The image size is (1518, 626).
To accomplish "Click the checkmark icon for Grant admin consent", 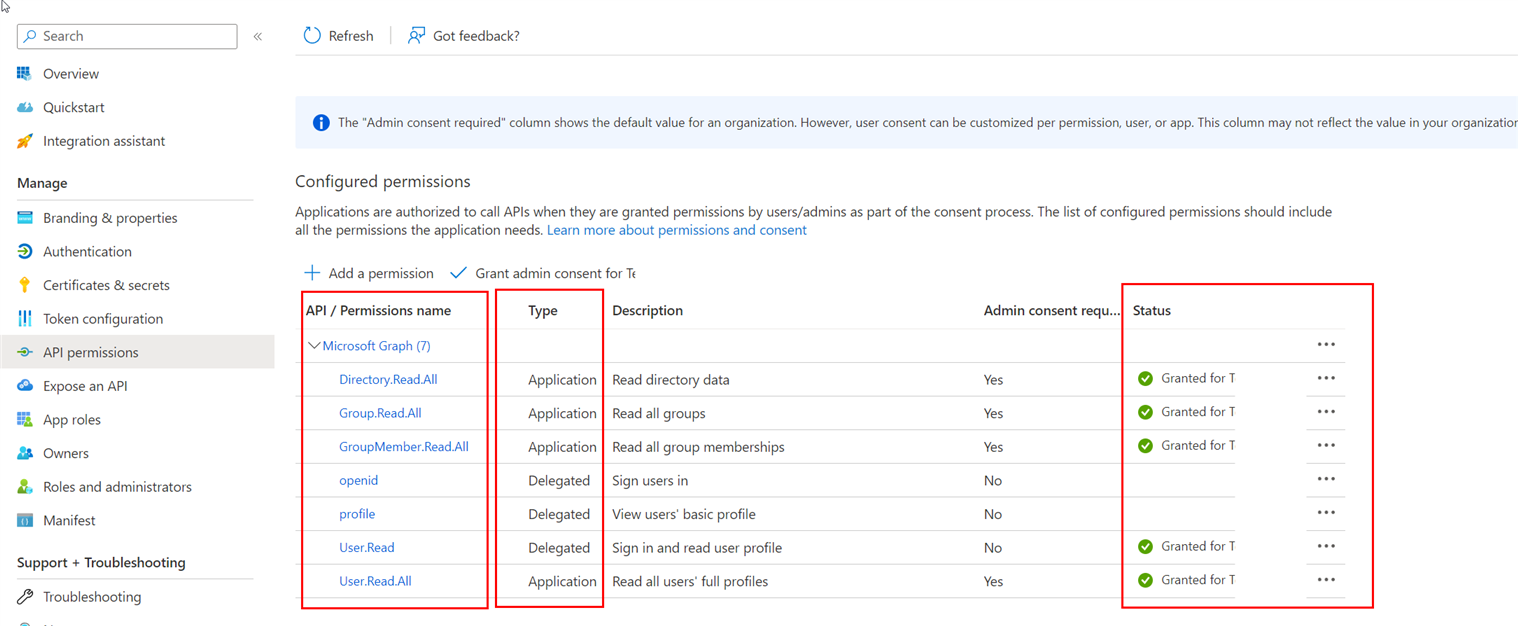I will click(x=458, y=273).
